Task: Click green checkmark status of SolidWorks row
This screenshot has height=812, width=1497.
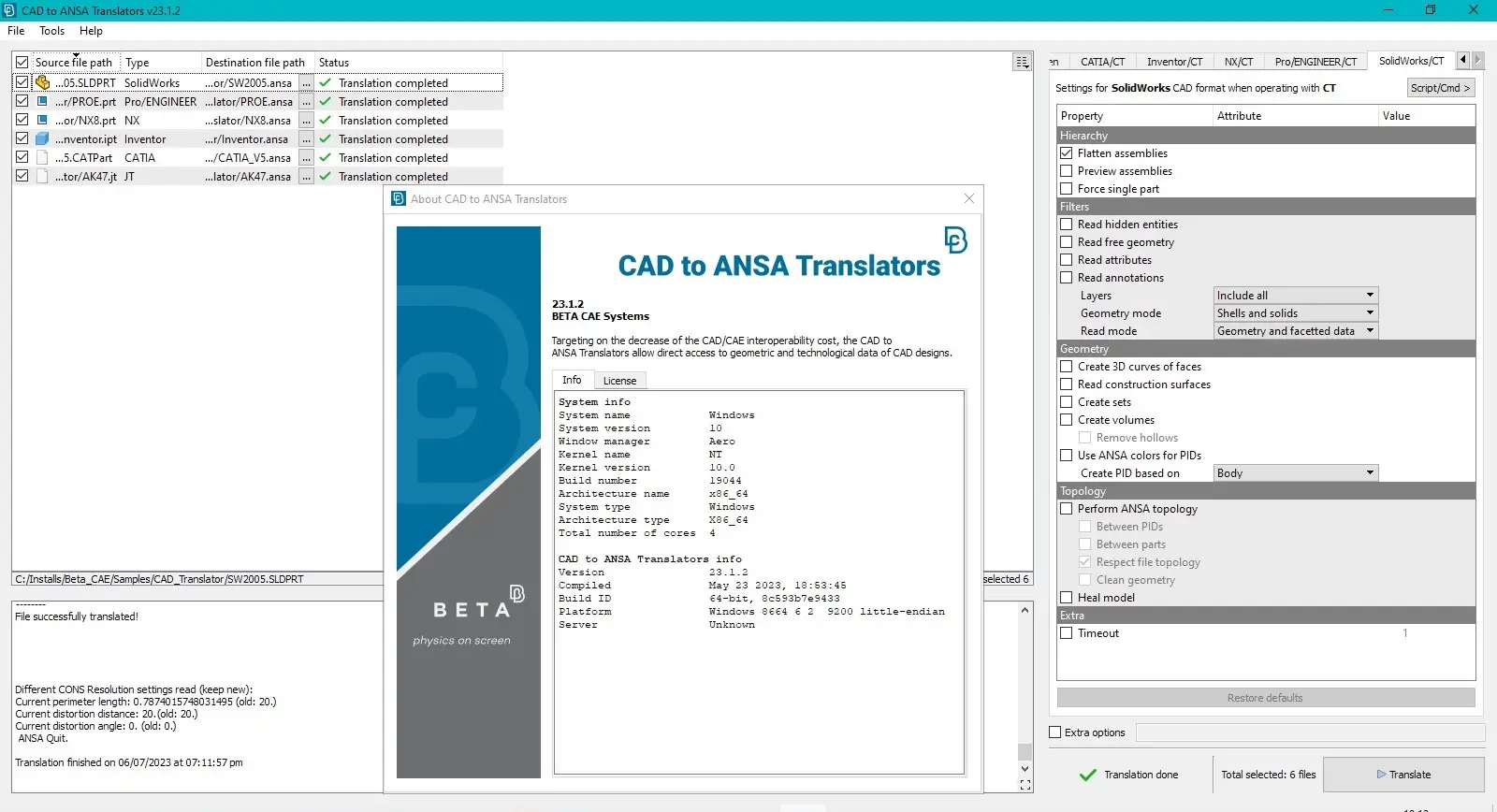Action: [x=326, y=82]
